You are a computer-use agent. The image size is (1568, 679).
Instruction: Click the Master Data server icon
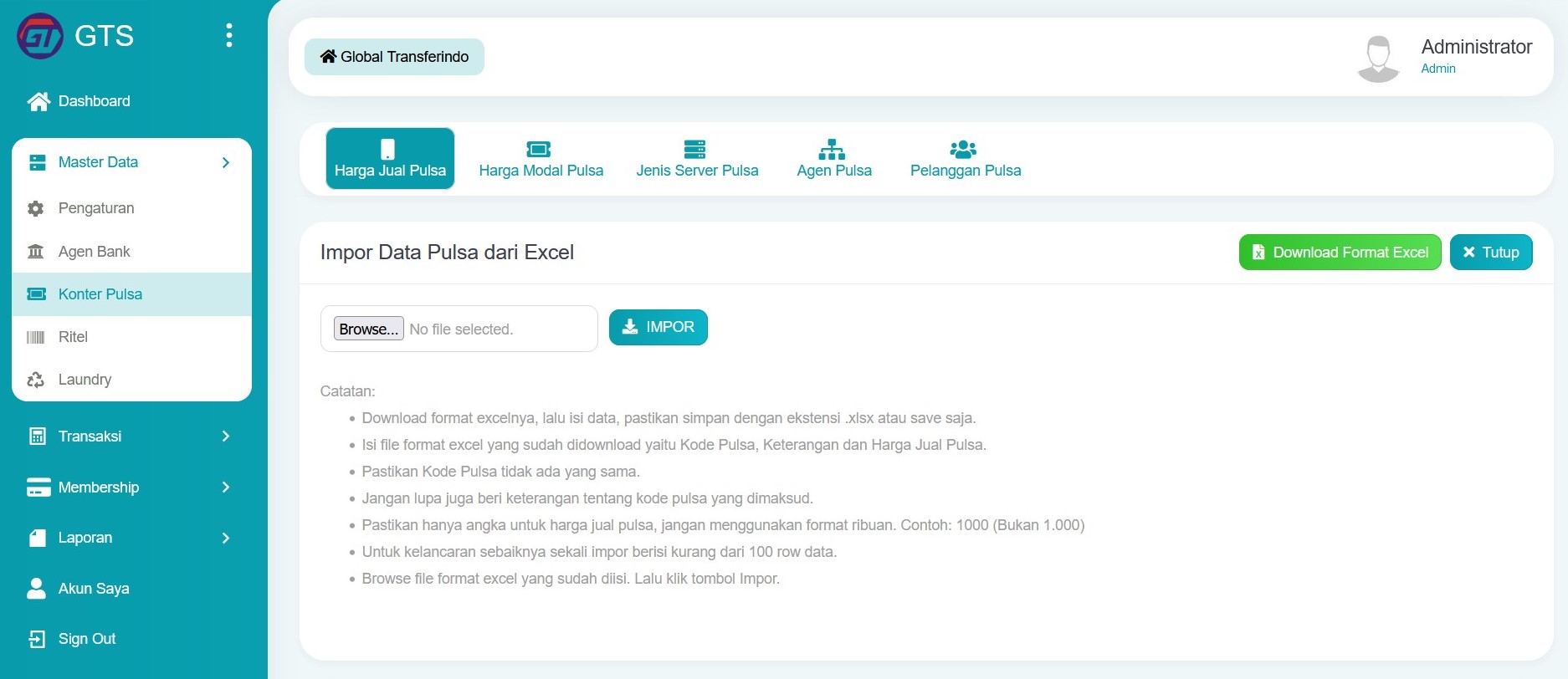(38, 162)
